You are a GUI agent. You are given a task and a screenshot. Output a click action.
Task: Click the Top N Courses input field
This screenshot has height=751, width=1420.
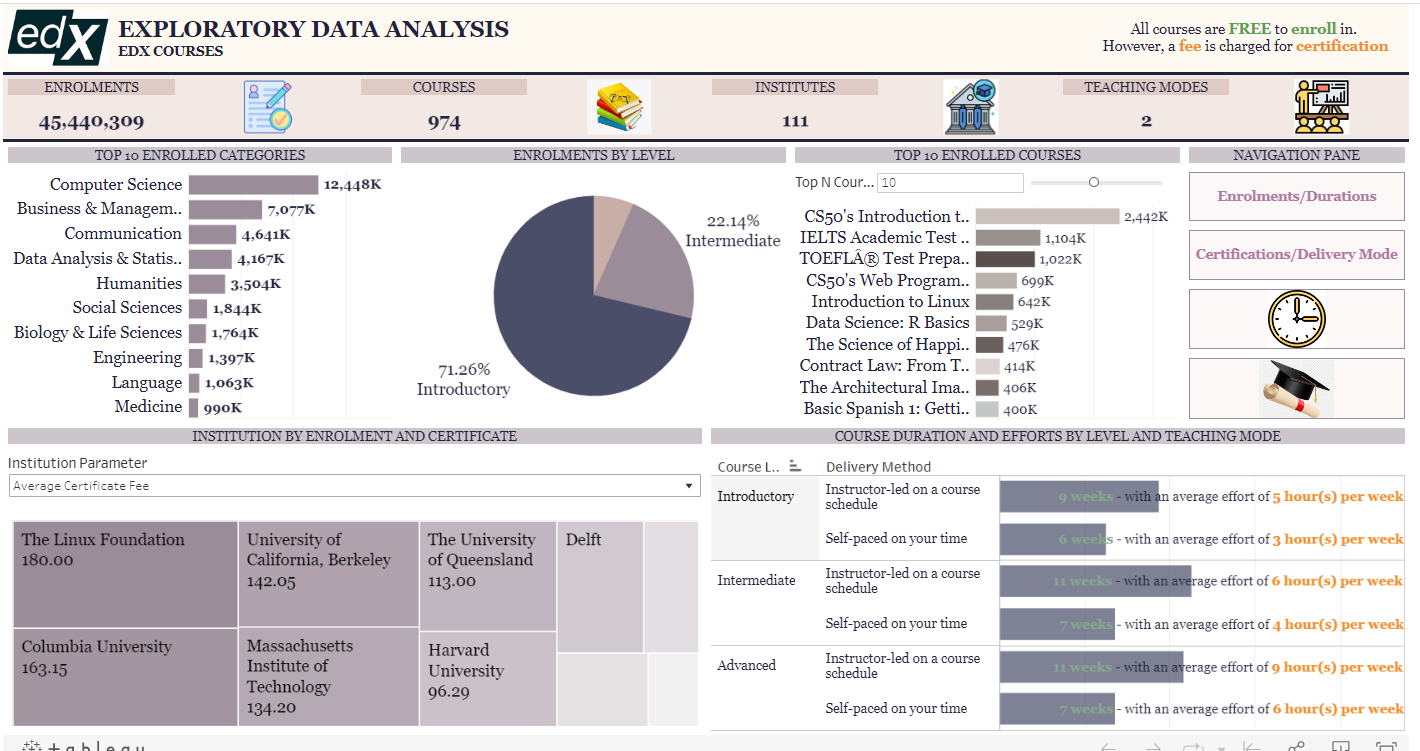[950, 183]
